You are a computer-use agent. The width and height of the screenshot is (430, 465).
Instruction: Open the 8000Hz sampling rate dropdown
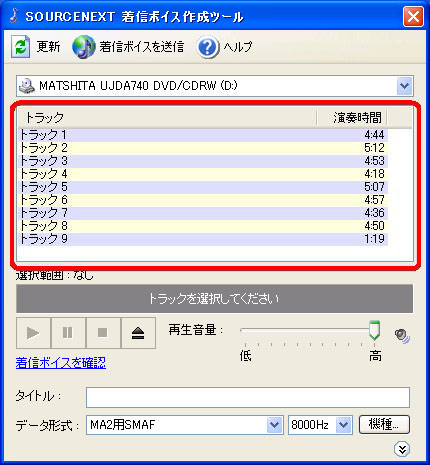point(344,425)
